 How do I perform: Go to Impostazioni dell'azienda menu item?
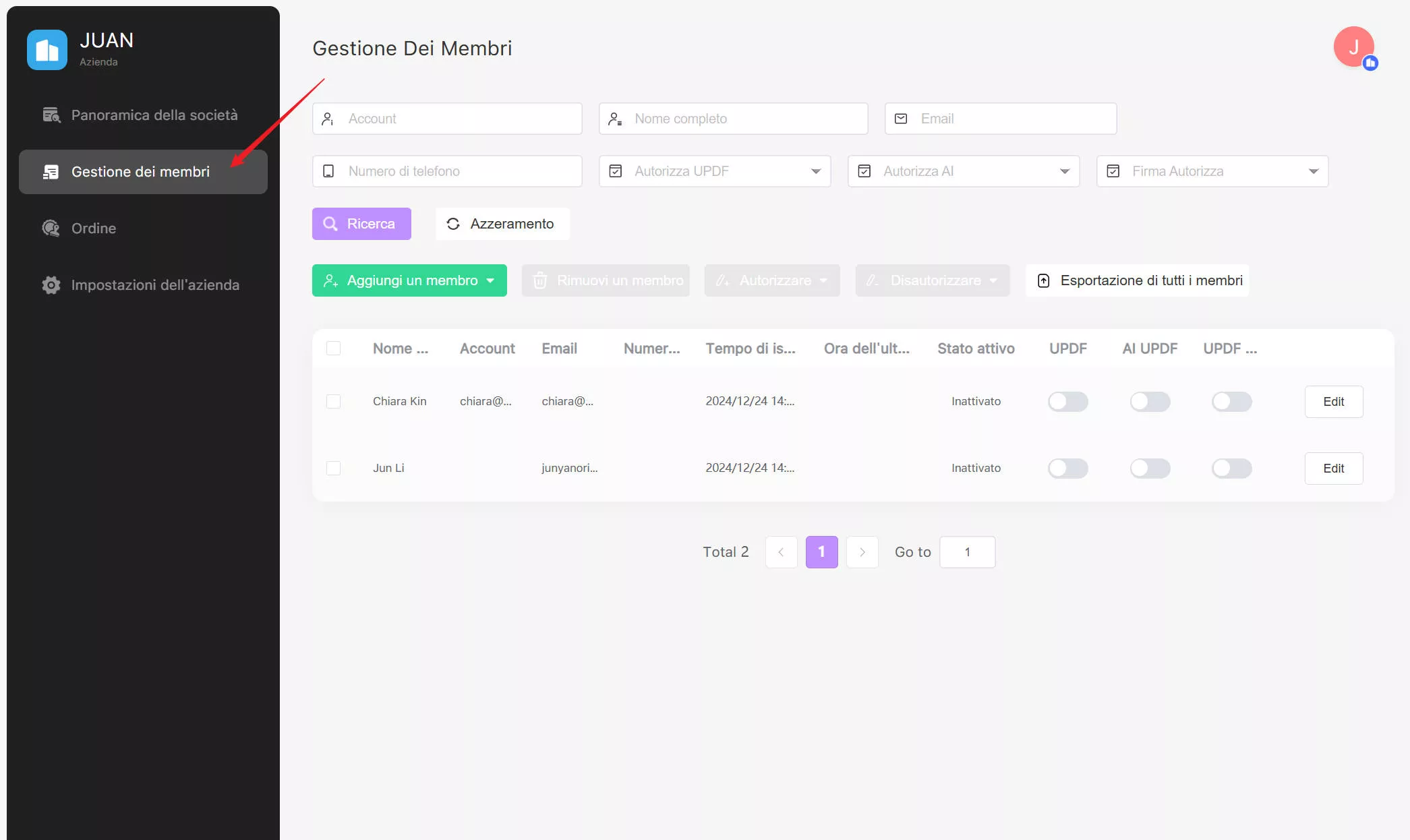pos(155,285)
